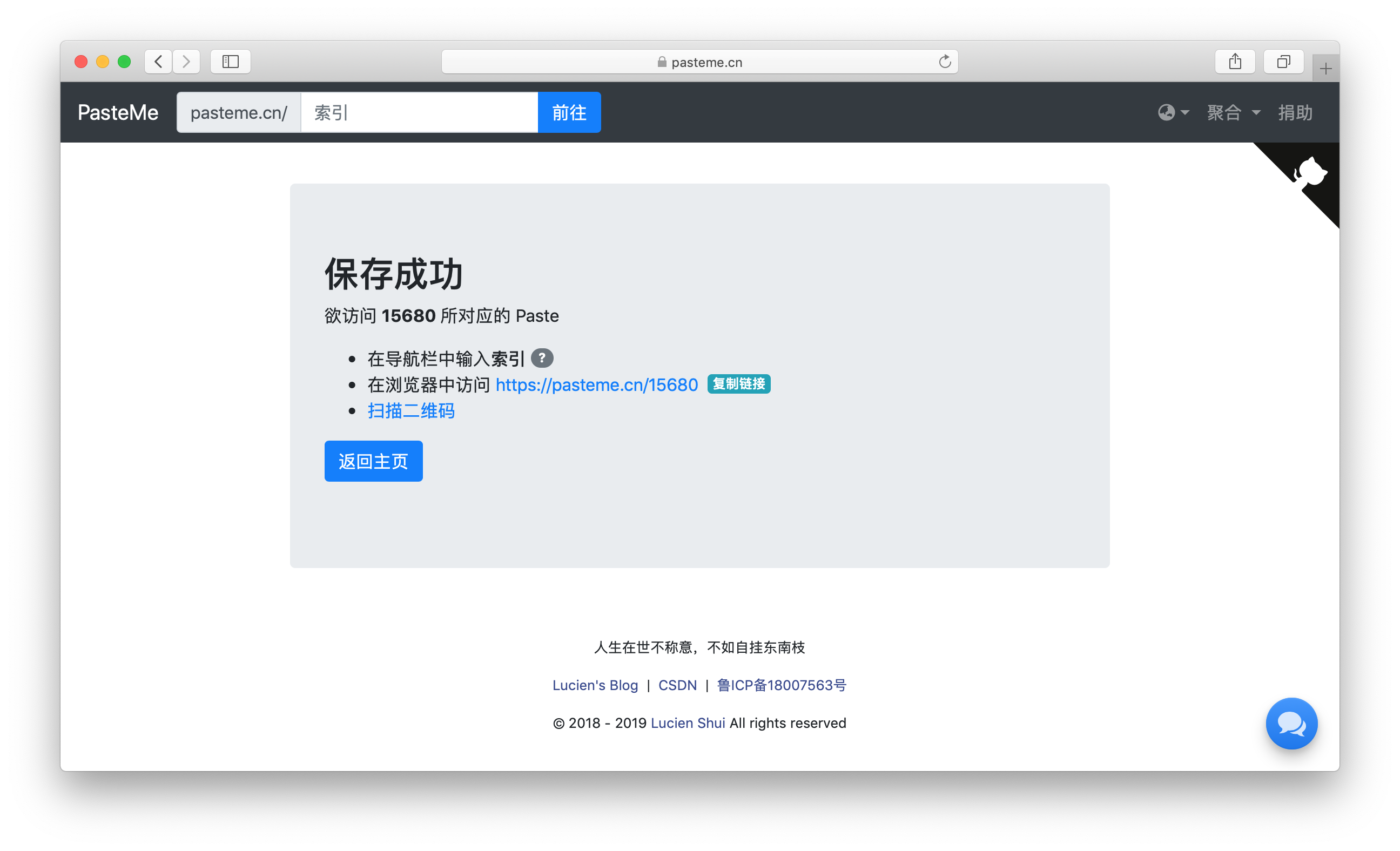Open https://pasteme.cn/15680 link

tap(596, 384)
